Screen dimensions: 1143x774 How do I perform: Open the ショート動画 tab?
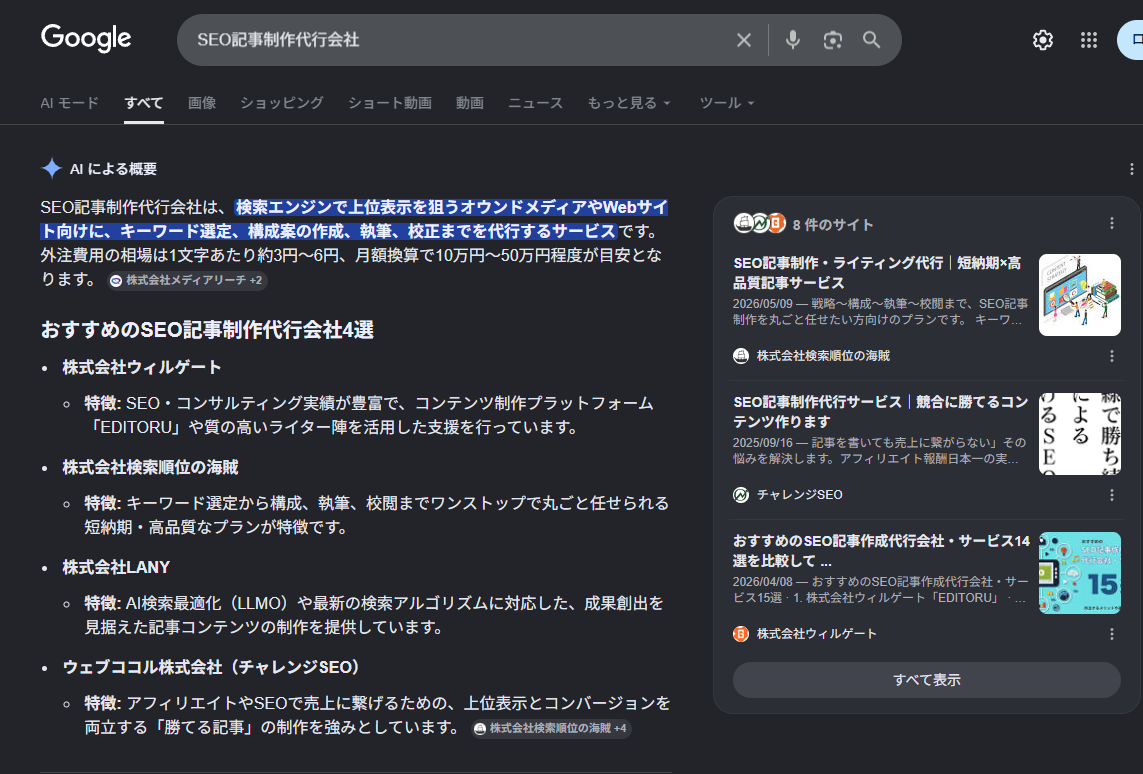(390, 103)
